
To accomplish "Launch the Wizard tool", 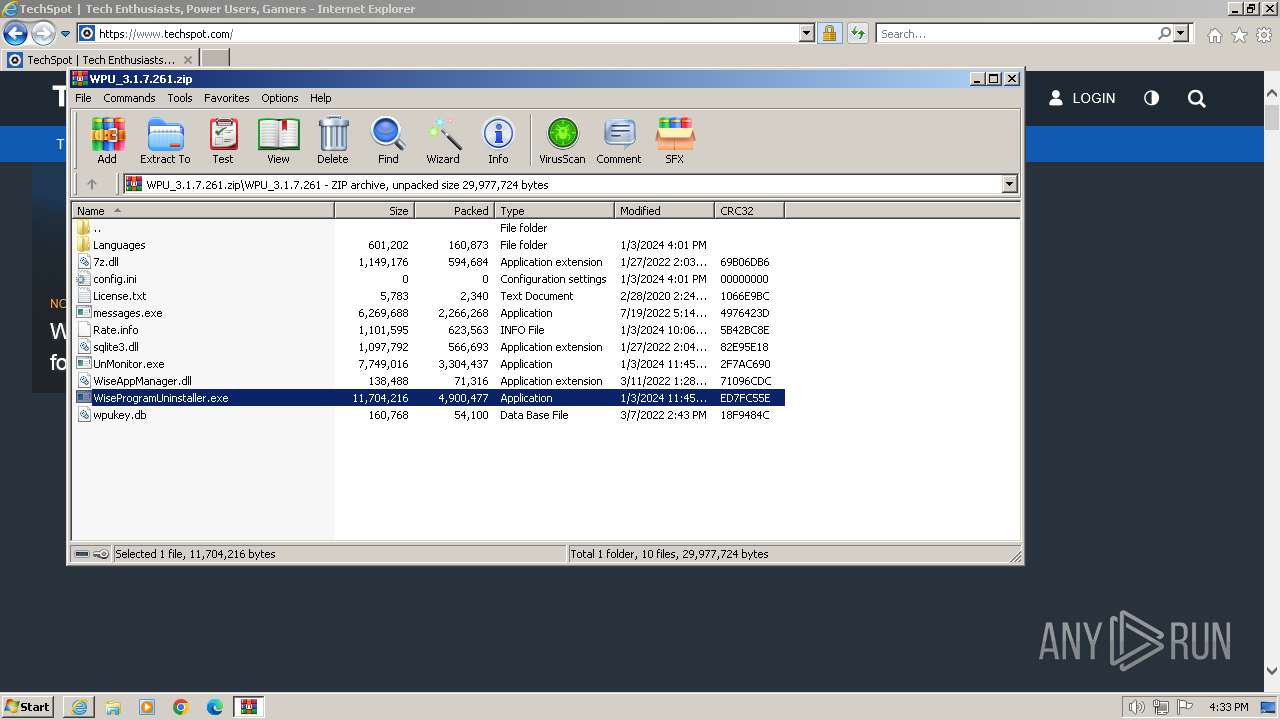I will point(443,140).
